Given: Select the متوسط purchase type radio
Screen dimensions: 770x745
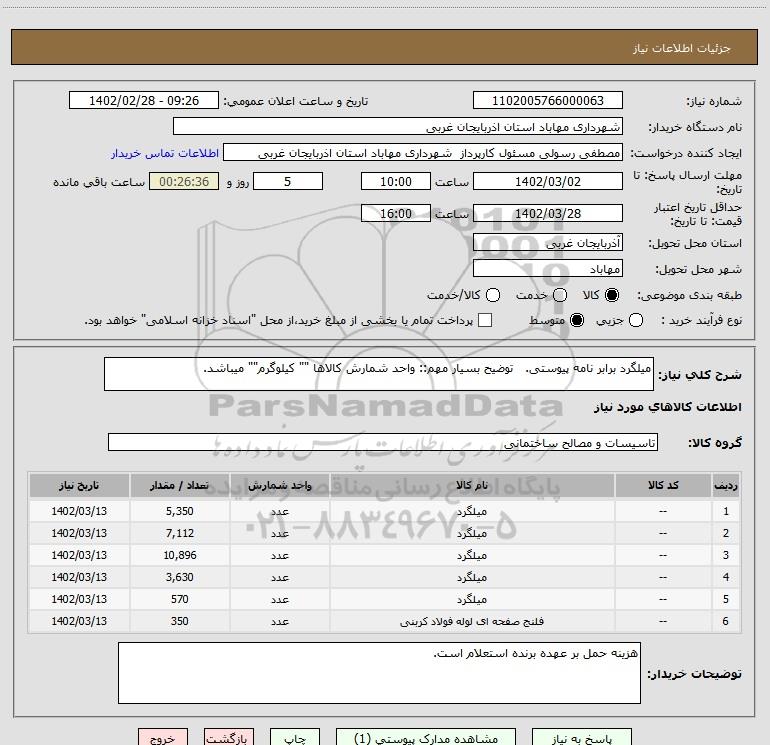Looking at the screenshot, I should pos(577,320).
